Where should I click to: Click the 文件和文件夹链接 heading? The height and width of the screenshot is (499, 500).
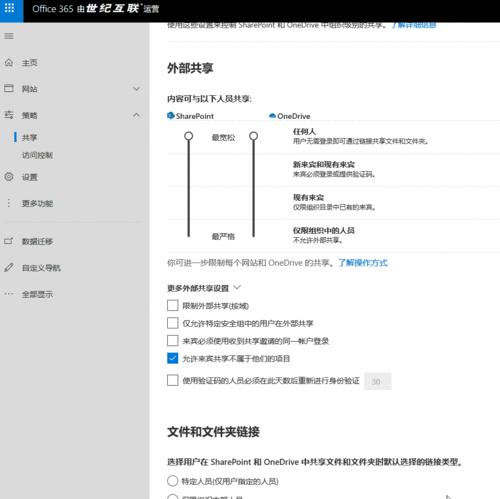(213, 432)
